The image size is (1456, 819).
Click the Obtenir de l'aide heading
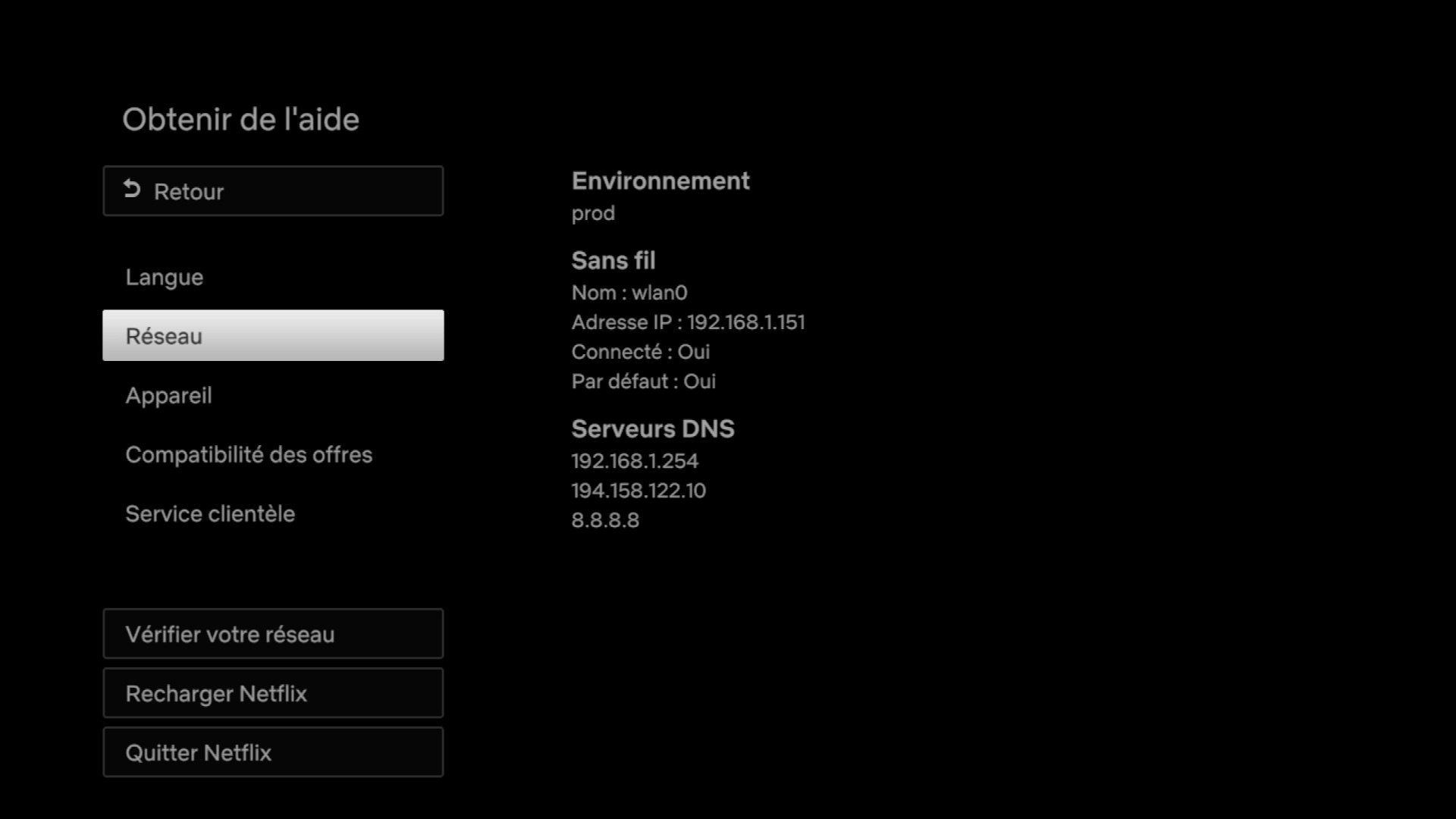[x=240, y=119]
